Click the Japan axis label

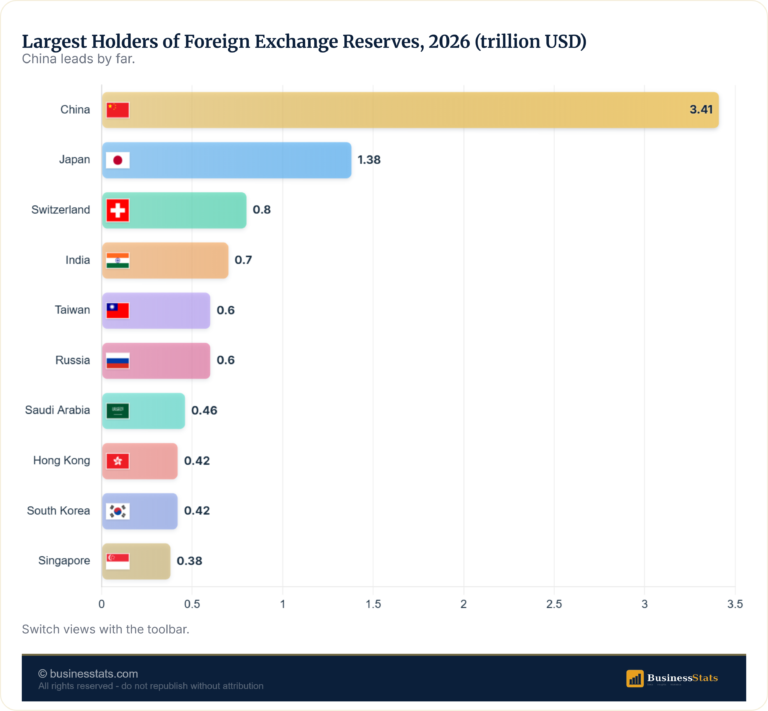(x=74, y=160)
